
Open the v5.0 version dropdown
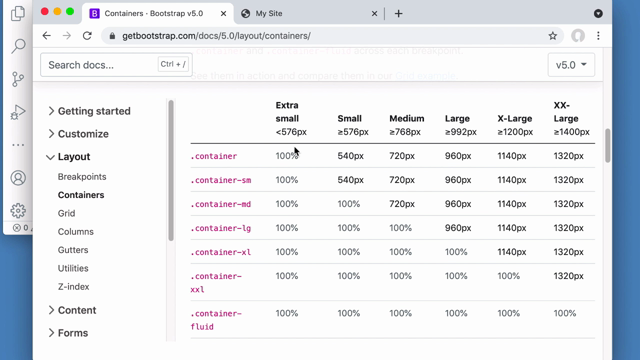pos(571,65)
